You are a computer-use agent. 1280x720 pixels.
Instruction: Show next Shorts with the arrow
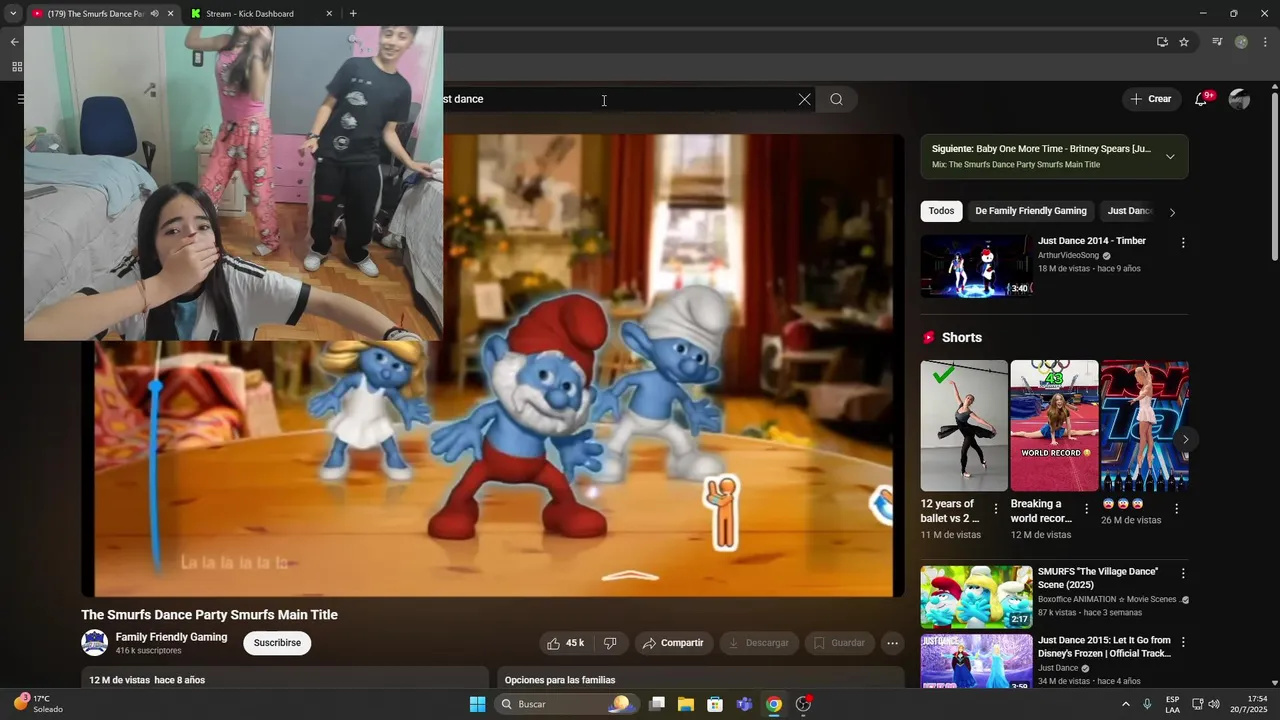pyautogui.click(x=1185, y=439)
